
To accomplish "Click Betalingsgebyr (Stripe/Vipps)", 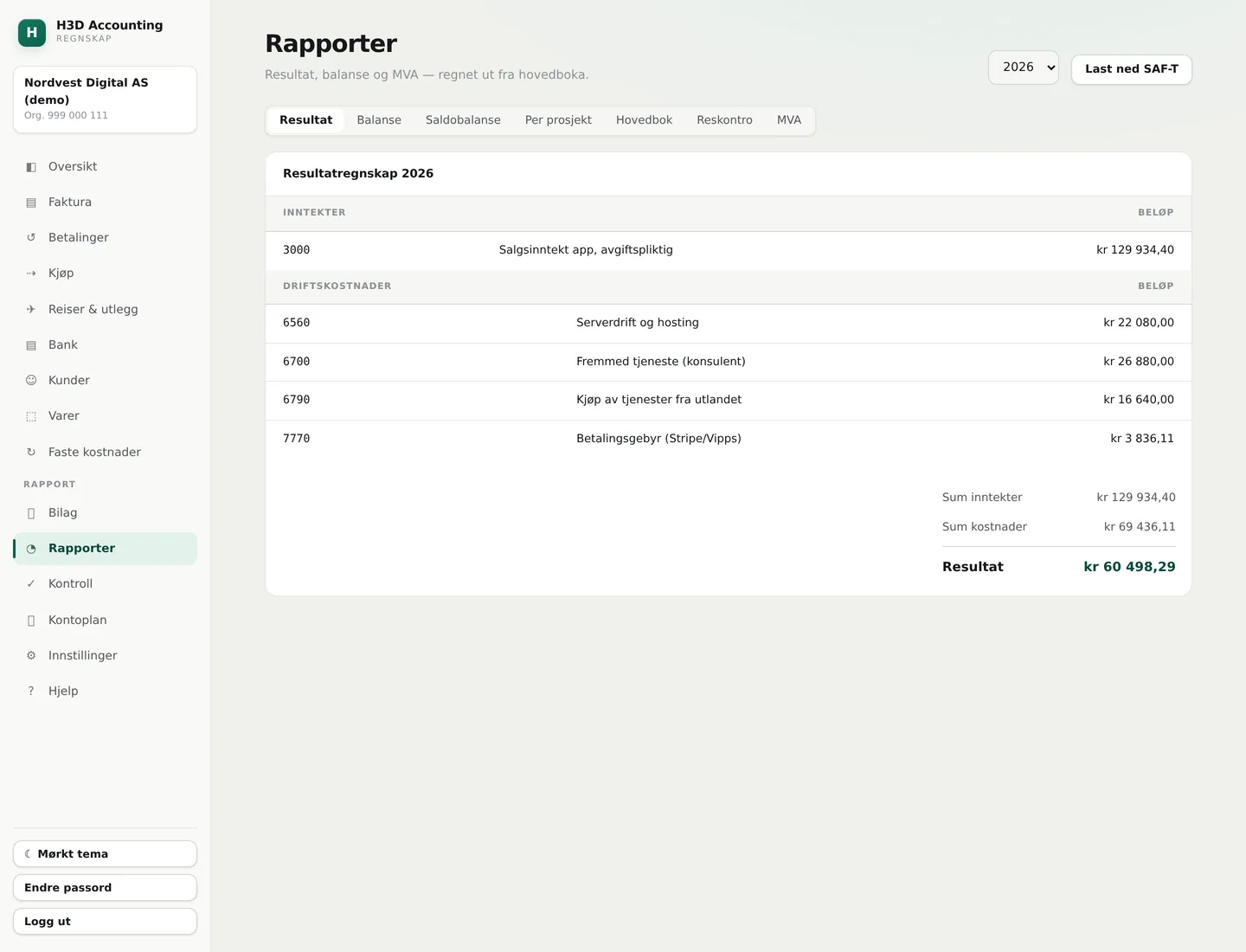I will [x=658, y=439].
